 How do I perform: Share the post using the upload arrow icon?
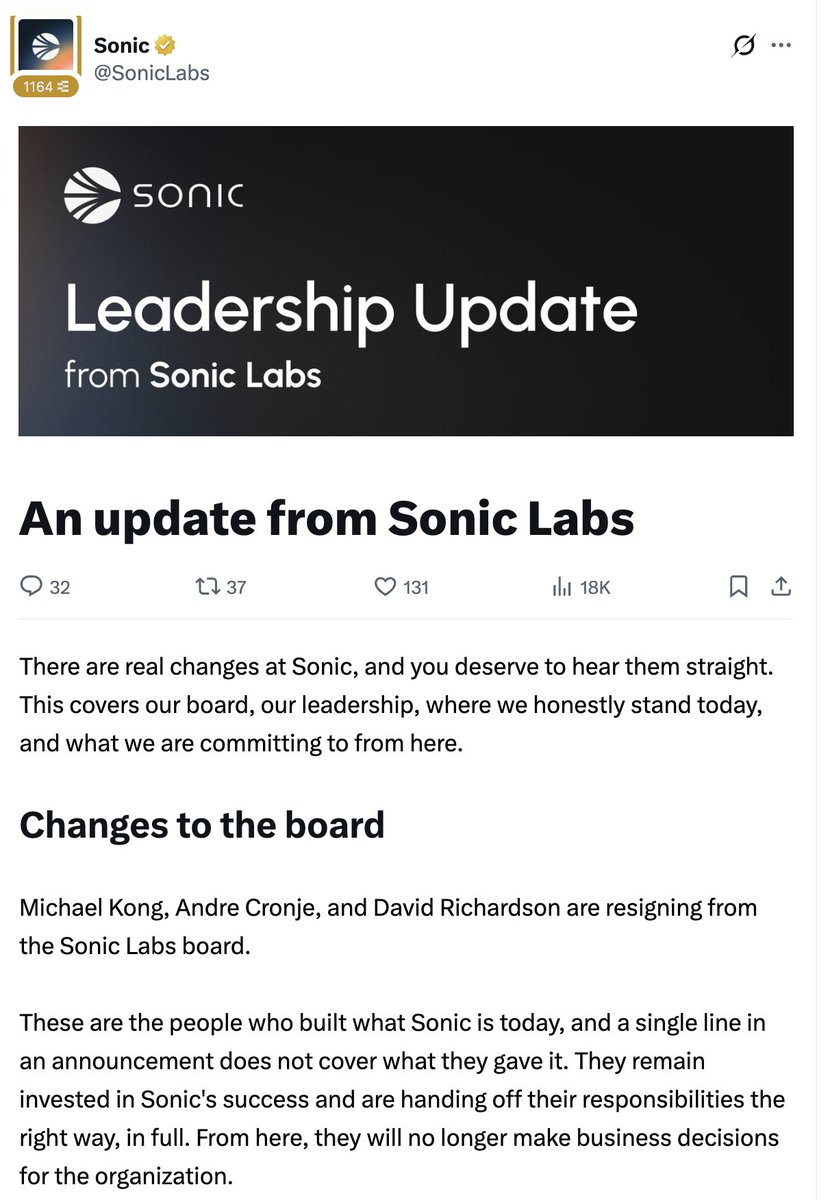pyautogui.click(x=782, y=587)
